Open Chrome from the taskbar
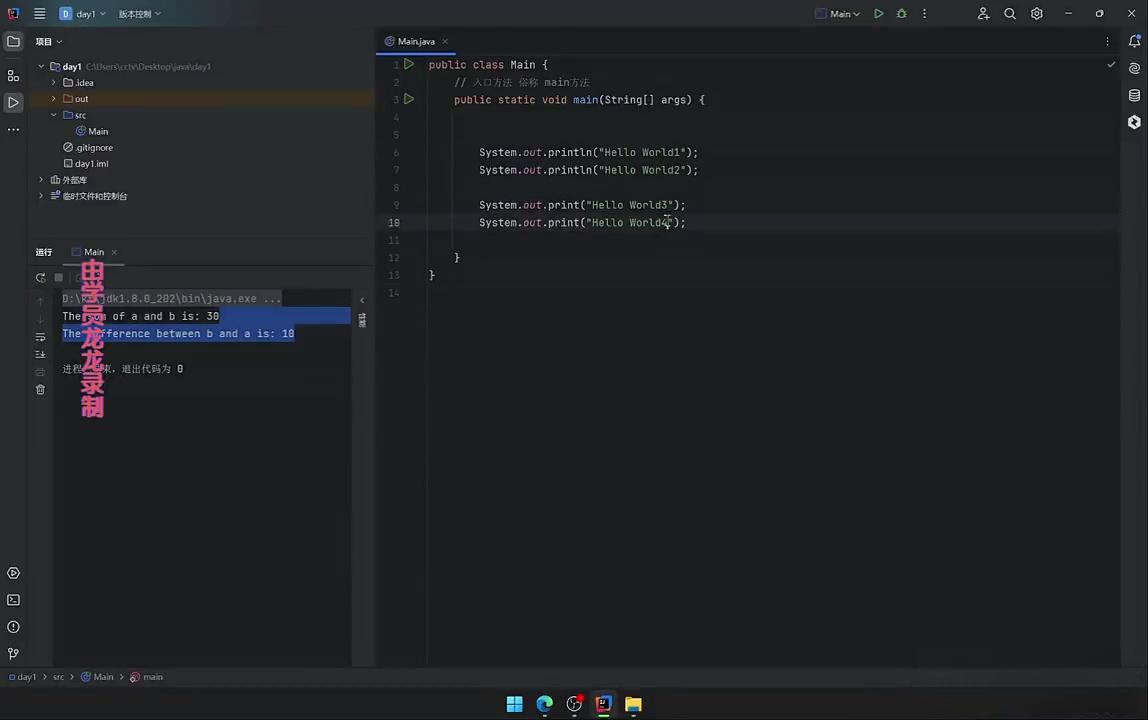Viewport: 1148px width, 720px height. pyautogui.click(x=544, y=704)
